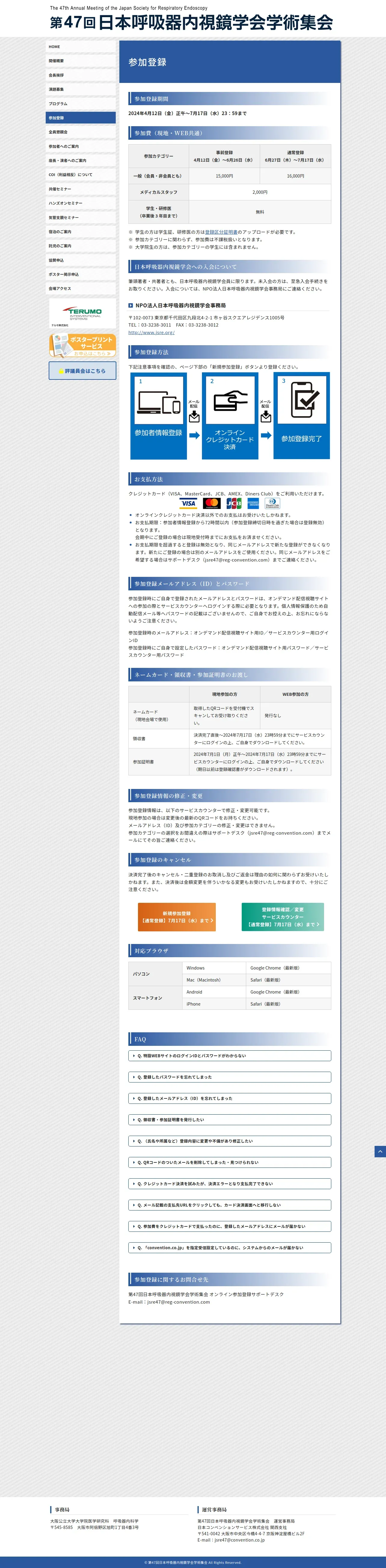Select 参加登録 sidebar item
Screen dimensions: 386x1568
pos(81,118)
